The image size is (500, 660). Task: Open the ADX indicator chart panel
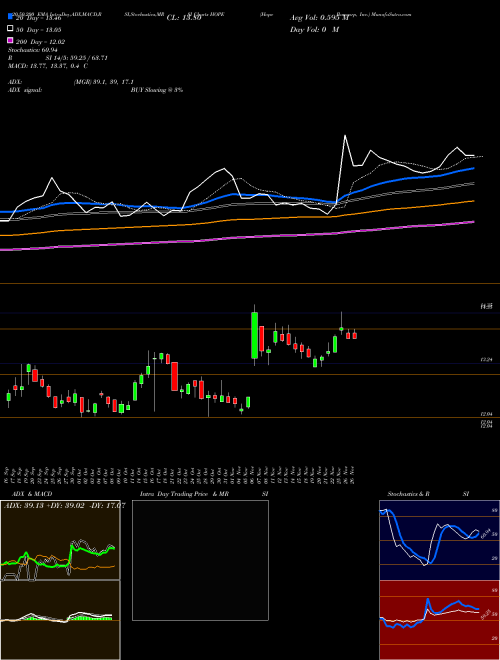coord(60,540)
